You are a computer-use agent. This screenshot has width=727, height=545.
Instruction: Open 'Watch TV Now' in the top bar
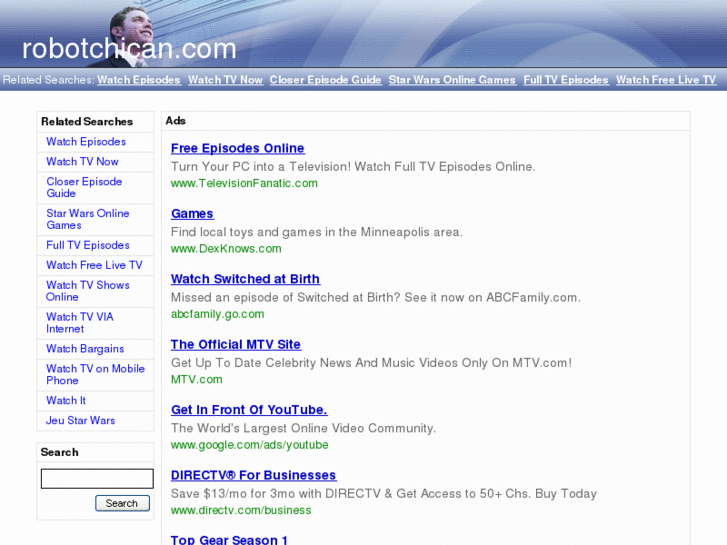[225, 80]
